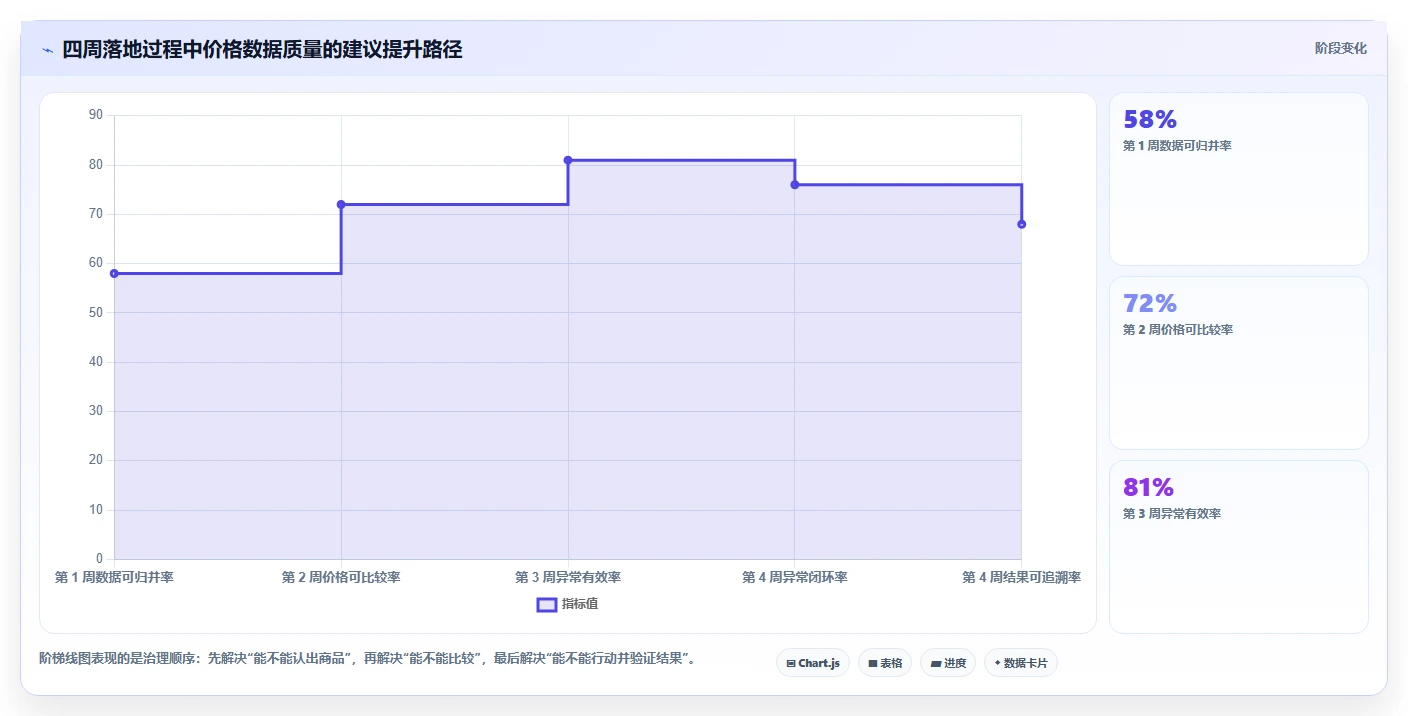Viewport: 1408px width, 716px height.
Task: Click the 81% stat card value
Action: click(1148, 488)
